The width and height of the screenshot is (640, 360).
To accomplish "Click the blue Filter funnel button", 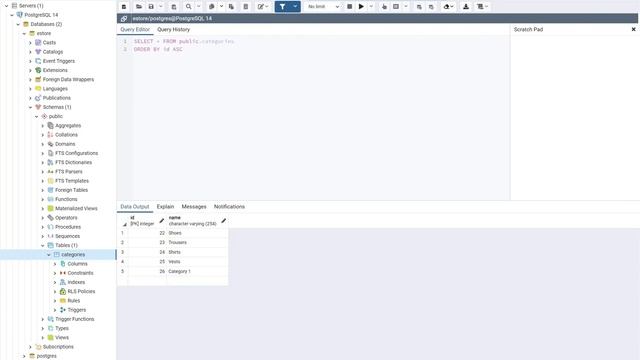I will tap(282, 7).
